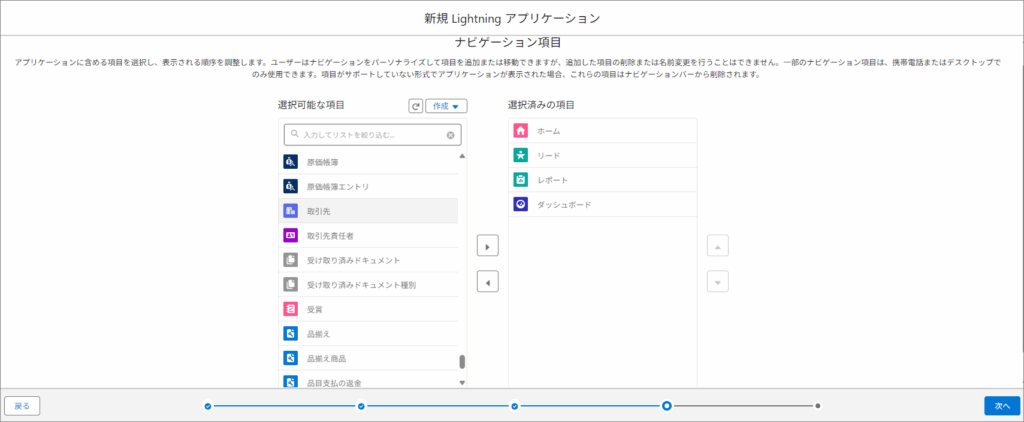This screenshot has height=422, width=1024.
Task: Click the search field for available items
Action: tap(365, 134)
